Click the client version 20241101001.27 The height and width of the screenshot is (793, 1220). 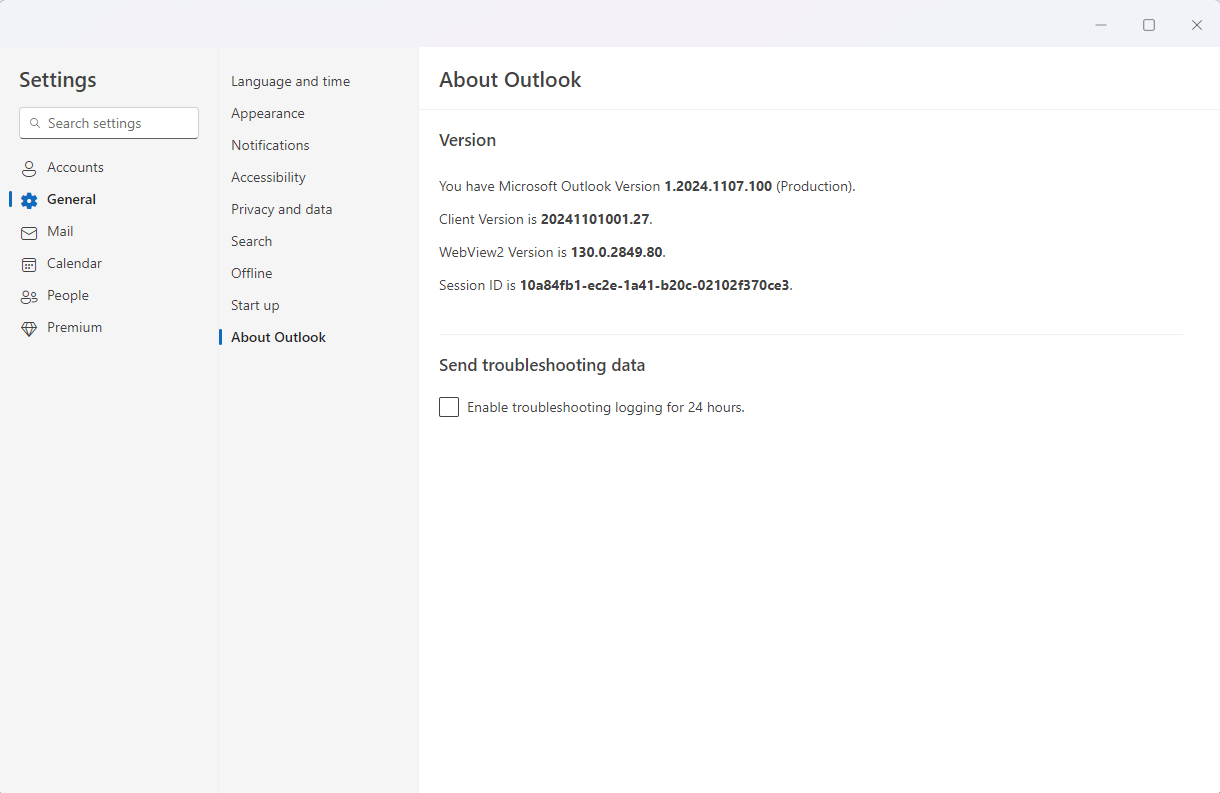click(x=595, y=219)
